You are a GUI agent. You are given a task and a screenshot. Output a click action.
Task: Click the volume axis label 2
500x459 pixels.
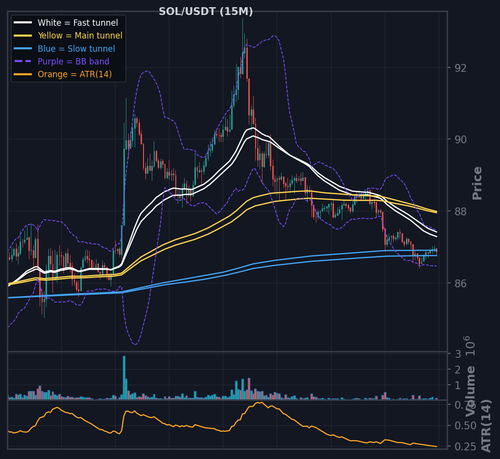tap(458, 370)
